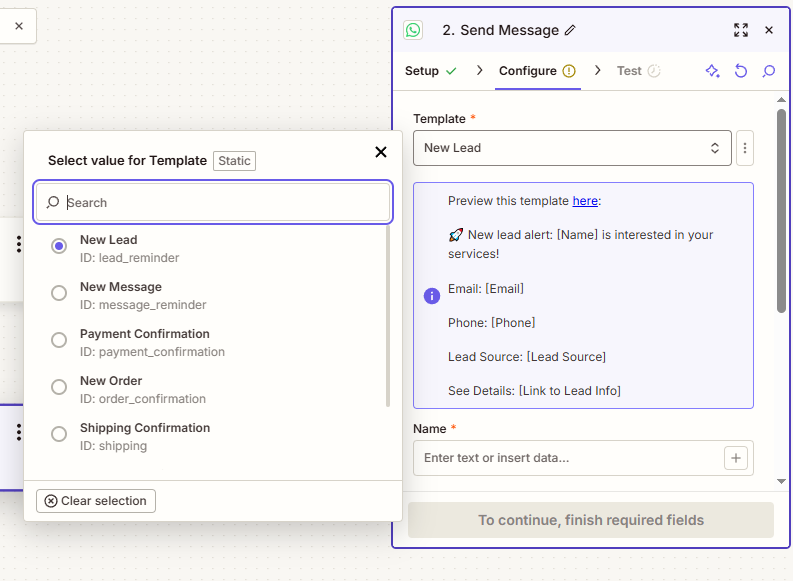Click 'To continue, finish required fields' button
793x581 pixels.
point(591,520)
